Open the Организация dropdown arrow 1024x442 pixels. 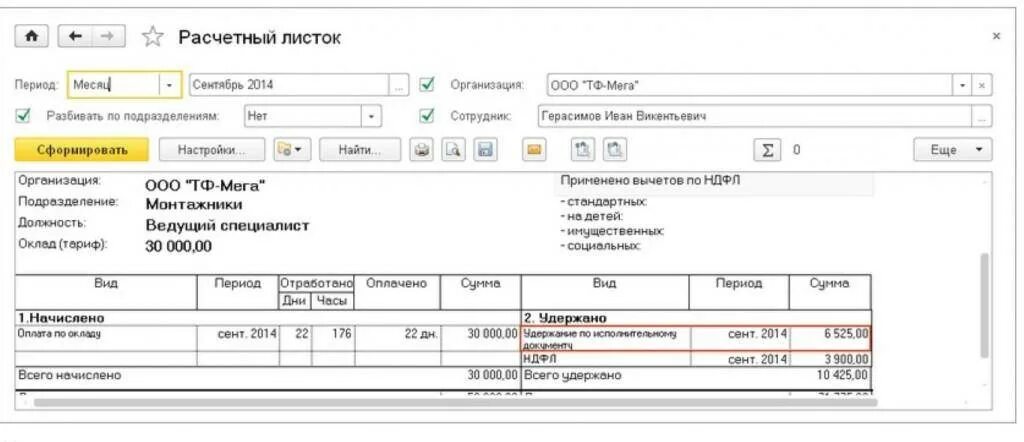click(x=963, y=85)
